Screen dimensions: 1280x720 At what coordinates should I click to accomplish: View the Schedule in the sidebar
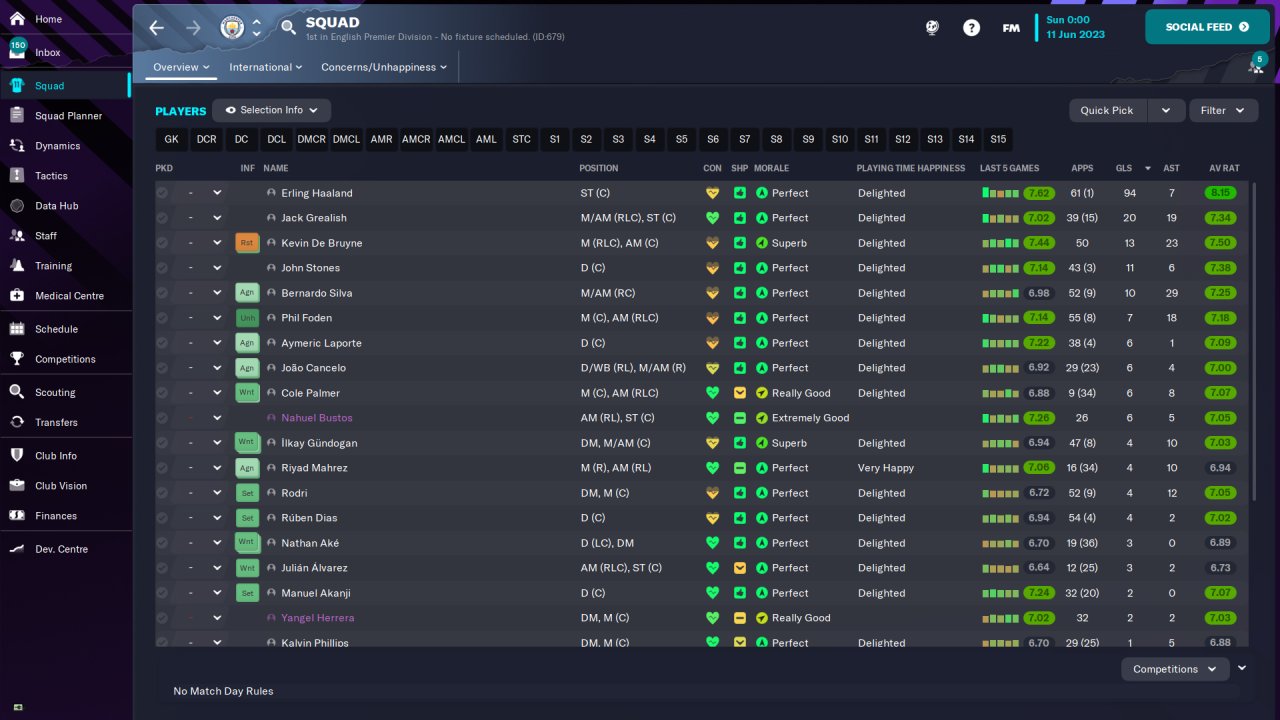click(x=66, y=329)
